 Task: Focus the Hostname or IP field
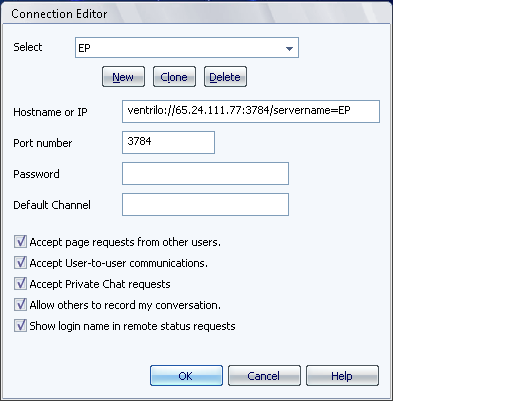click(x=251, y=111)
